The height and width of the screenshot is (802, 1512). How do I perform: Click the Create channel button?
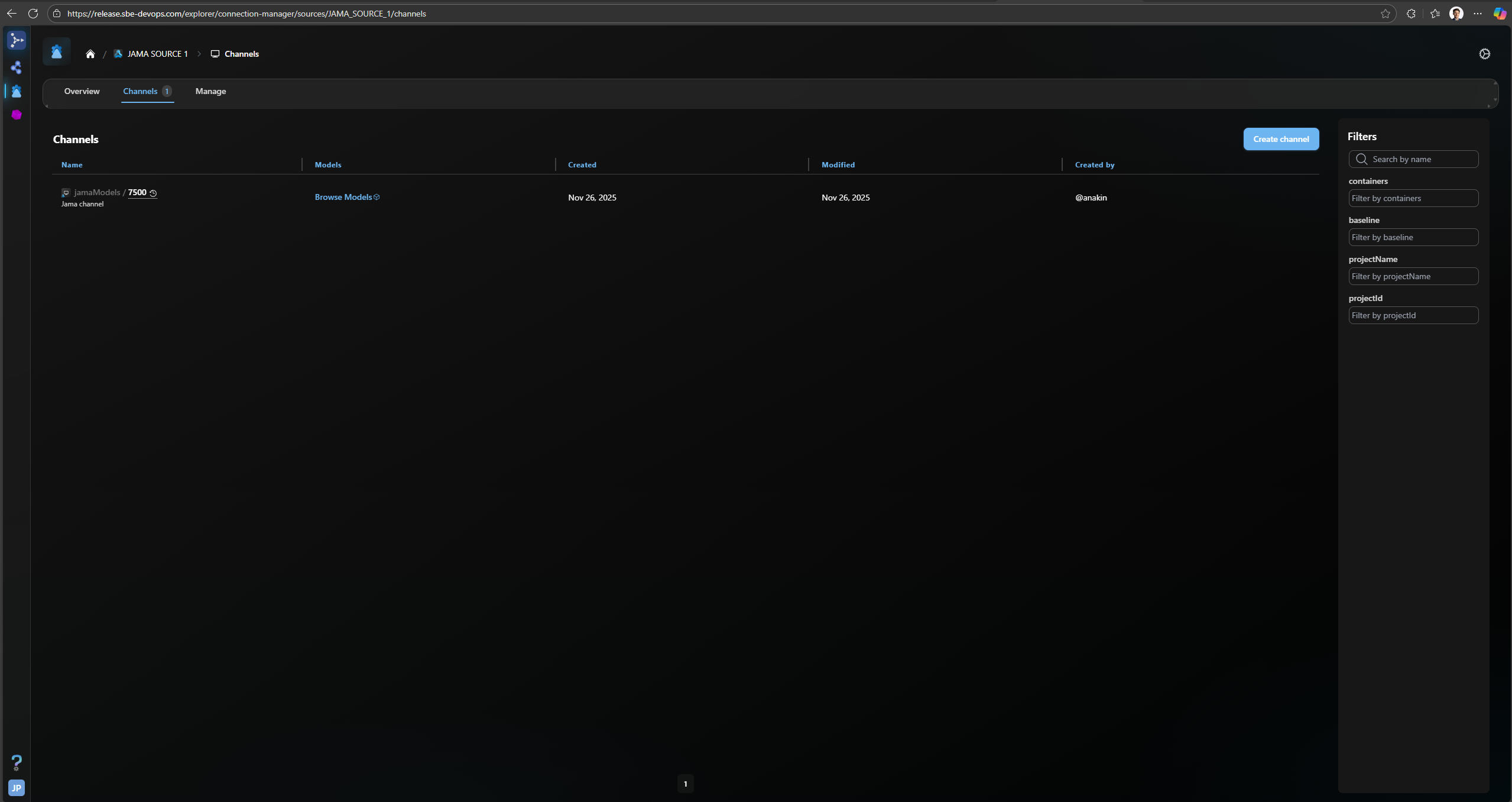(x=1280, y=139)
